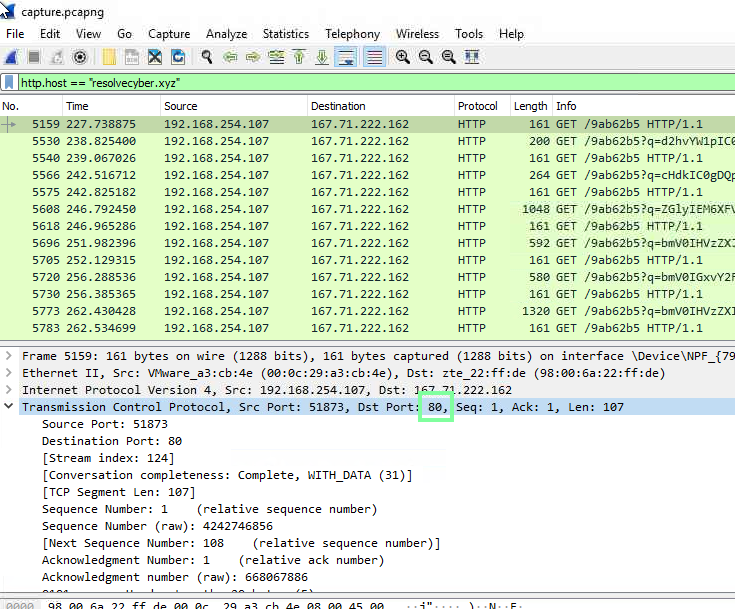
Task: Open capture options gear icon
Action: (x=80, y=57)
